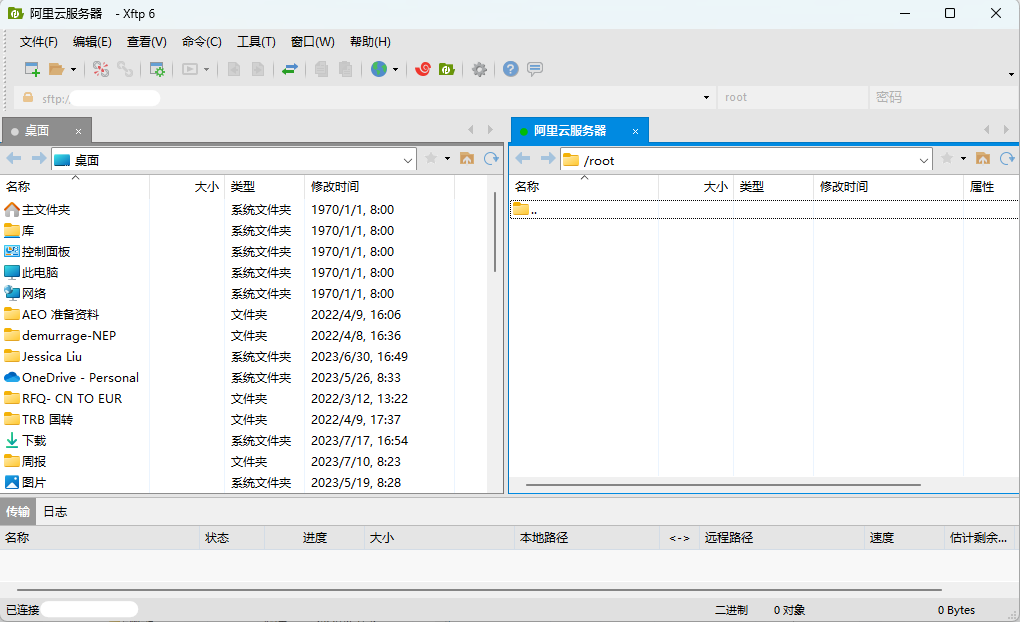The image size is (1020, 622).
Task: Click the left-transfer file arrow icon
Action: pos(234,69)
